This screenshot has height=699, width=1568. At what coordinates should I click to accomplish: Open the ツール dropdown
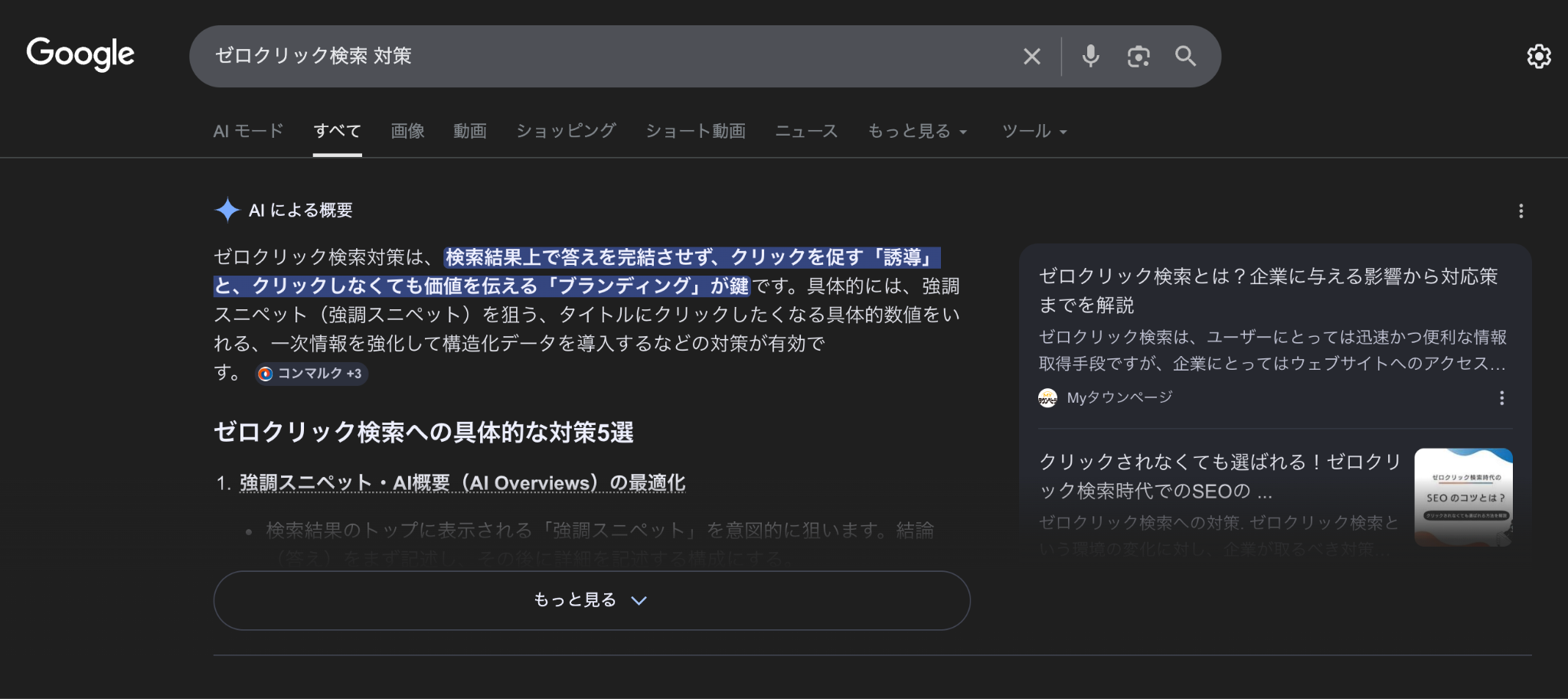[1034, 131]
